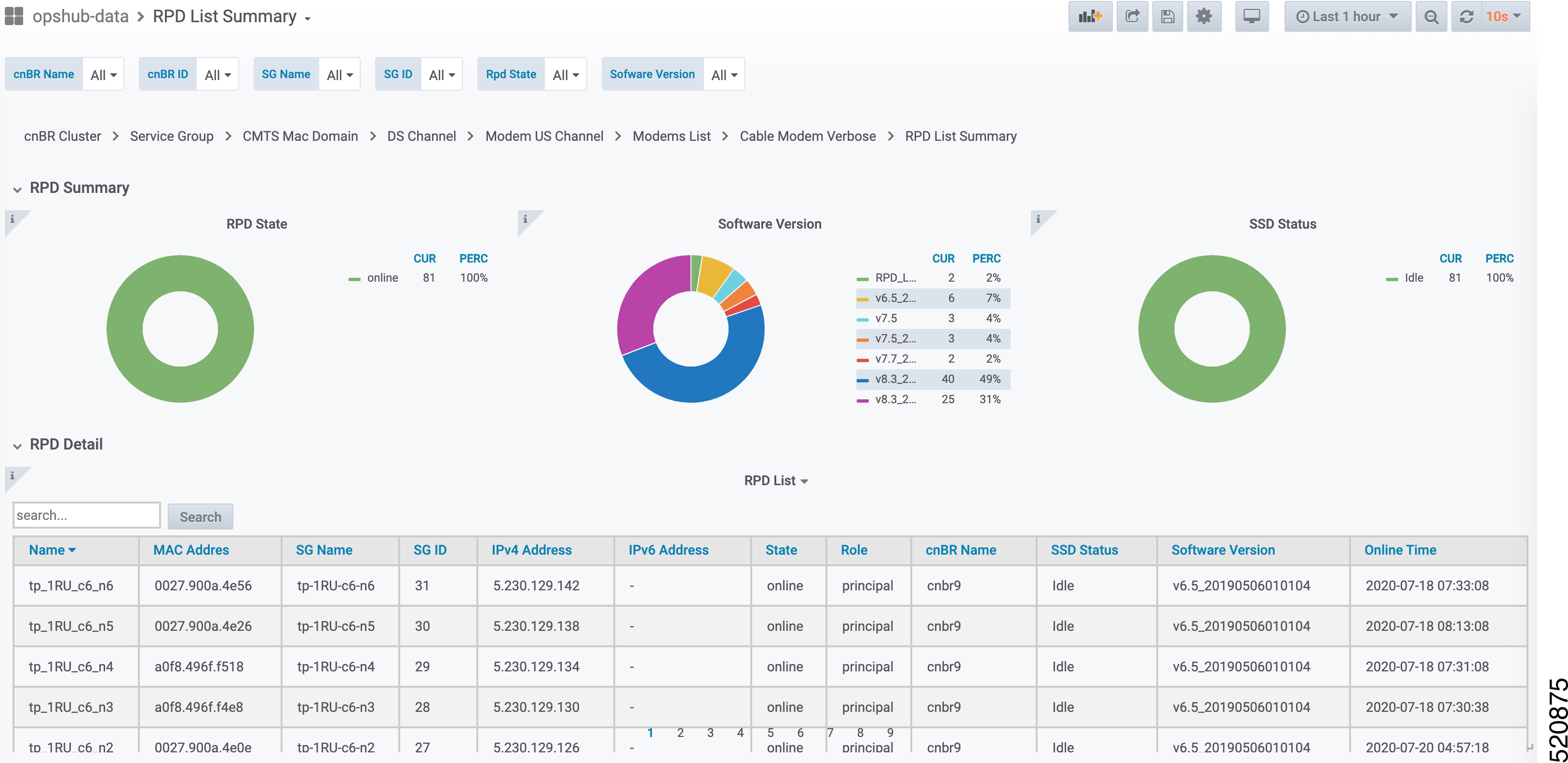The height and width of the screenshot is (763, 1568).
Task: Click the Search button
Action: coord(200,517)
